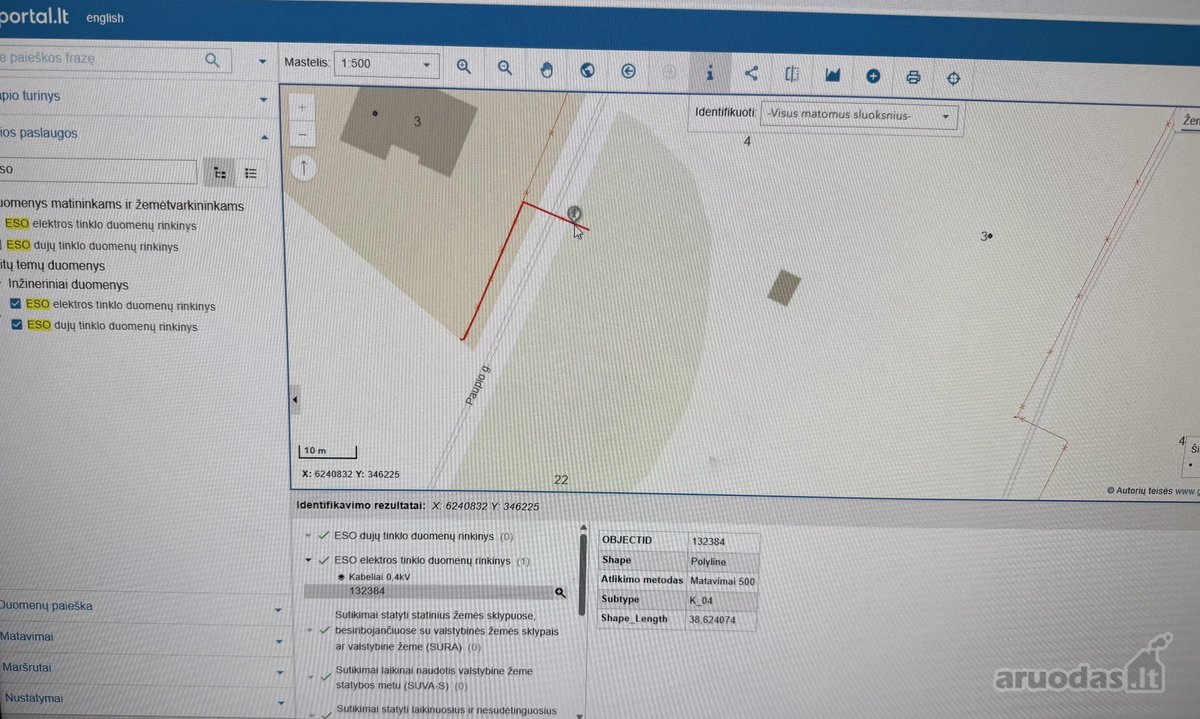
Task: Open the elevation profile chart tool
Action: click(x=832, y=75)
